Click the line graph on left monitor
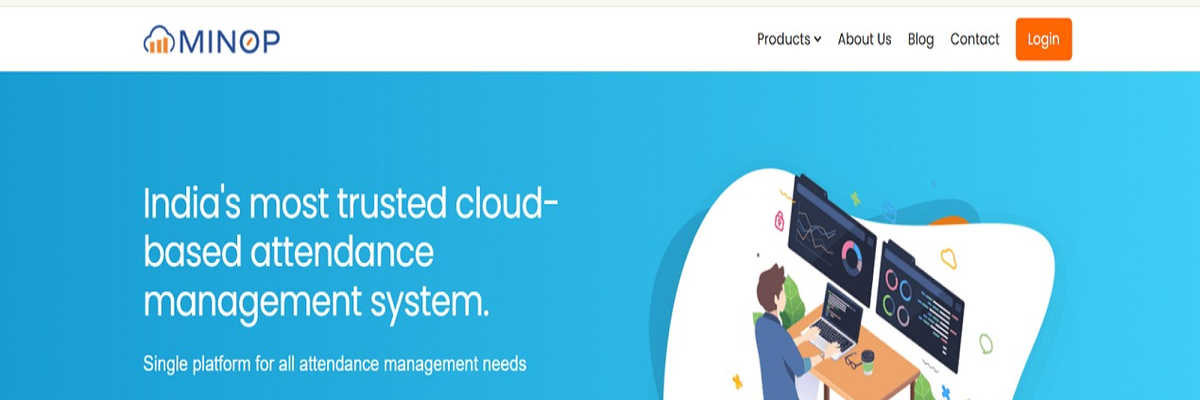The height and width of the screenshot is (400, 1200). 818,238
